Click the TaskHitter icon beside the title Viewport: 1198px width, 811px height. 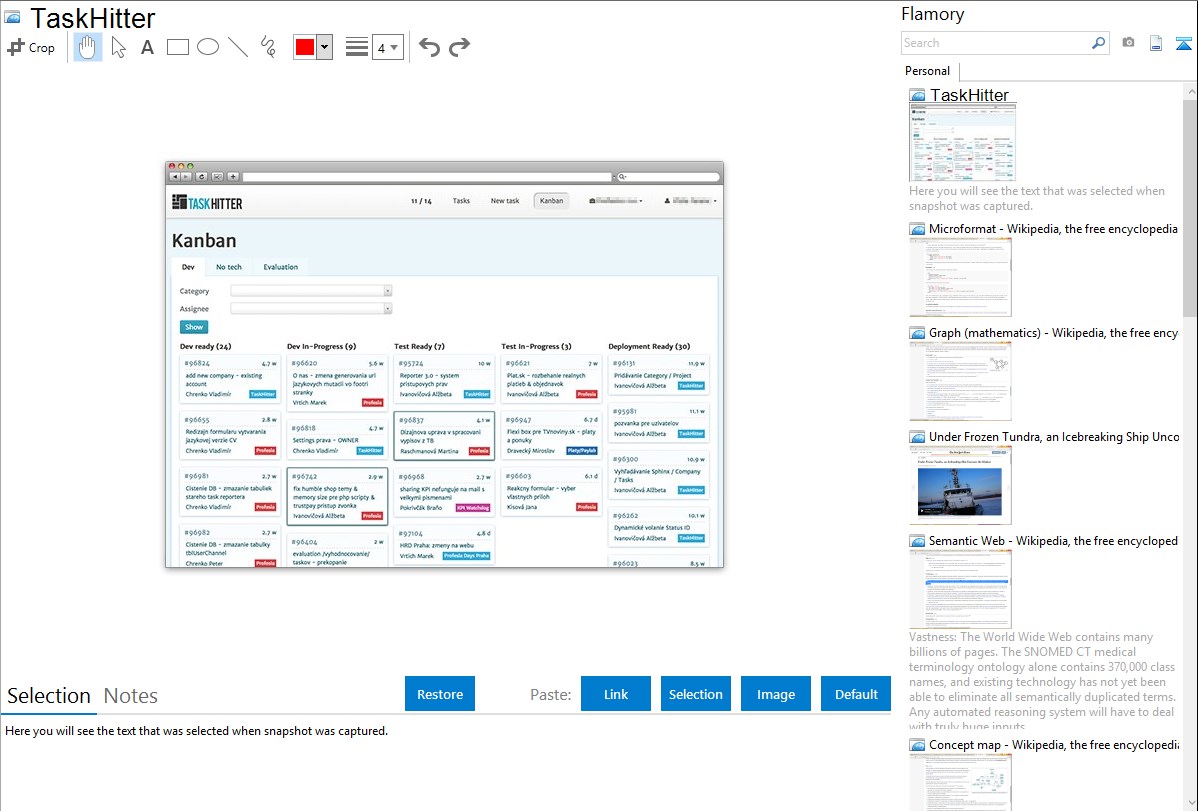point(12,18)
